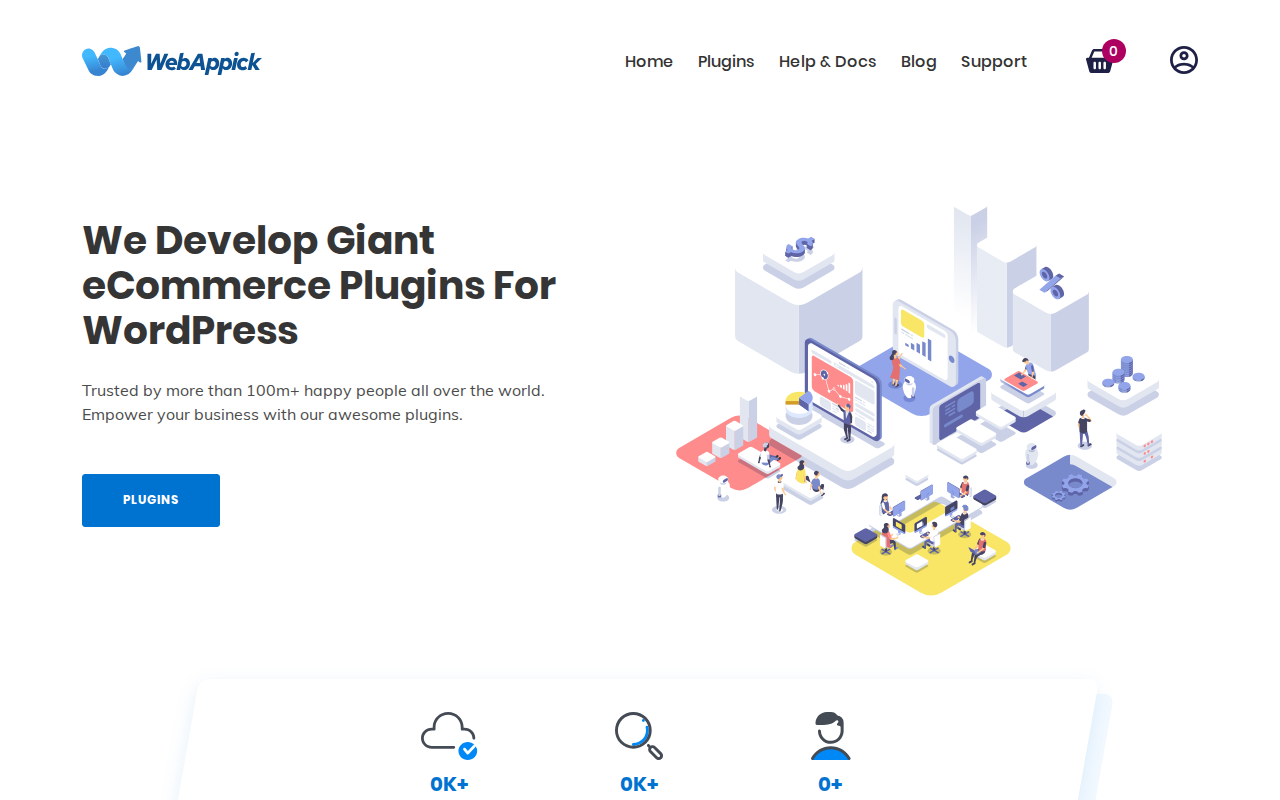Click the WebAppick logo
The height and width of the screenshot is (800, 1280).
point(171,61)
